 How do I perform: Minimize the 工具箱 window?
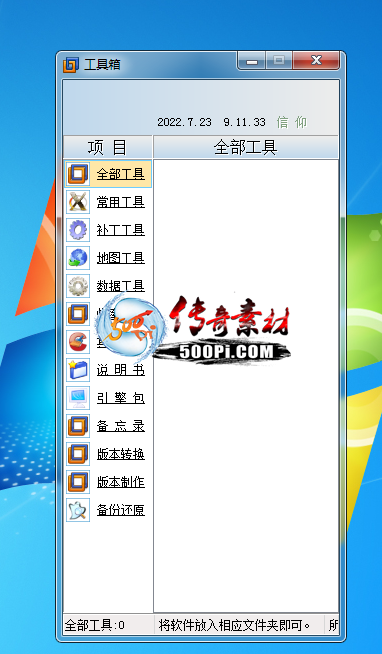click(x=252, y=61)
